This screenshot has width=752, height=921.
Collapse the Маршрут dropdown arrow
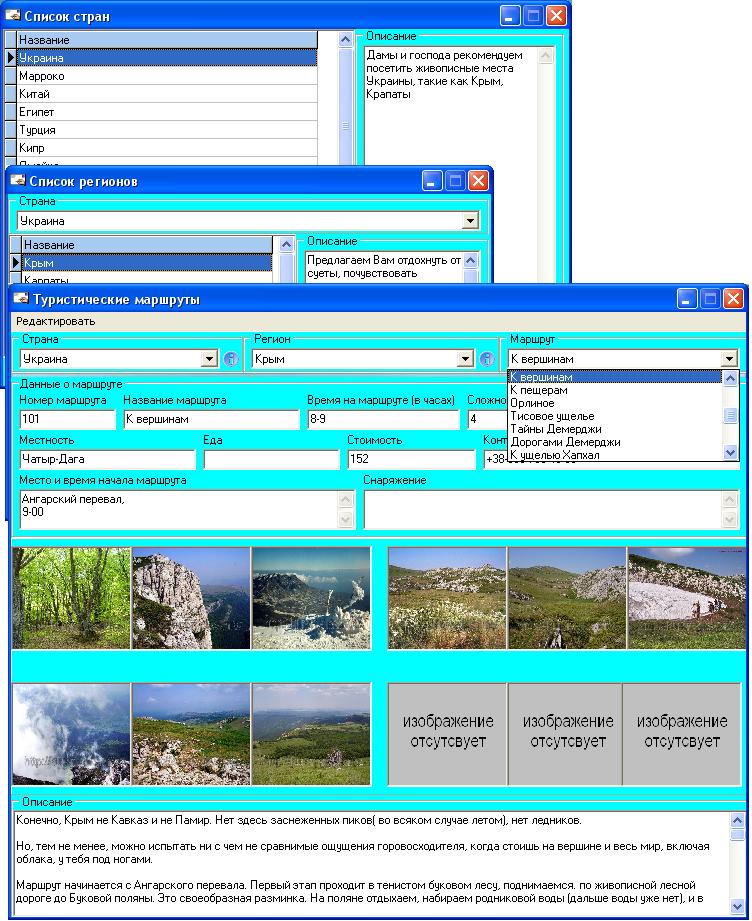[728, 358]
